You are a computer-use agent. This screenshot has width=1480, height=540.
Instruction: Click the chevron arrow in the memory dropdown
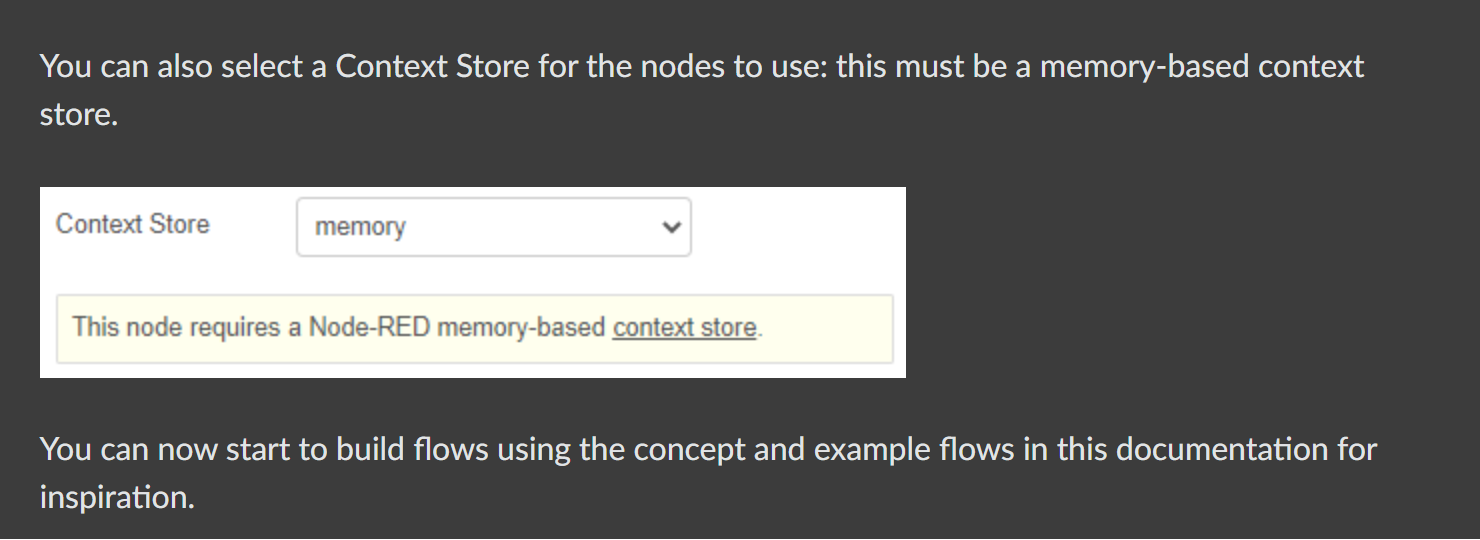[x=670, y=227]
